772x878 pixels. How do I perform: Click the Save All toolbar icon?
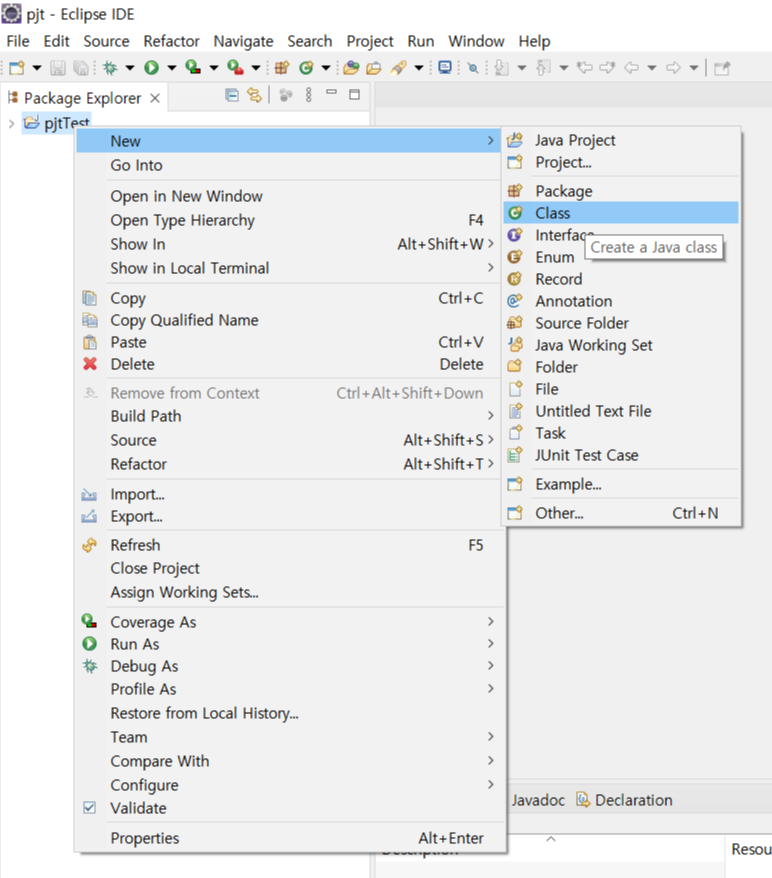click(81, 68)
